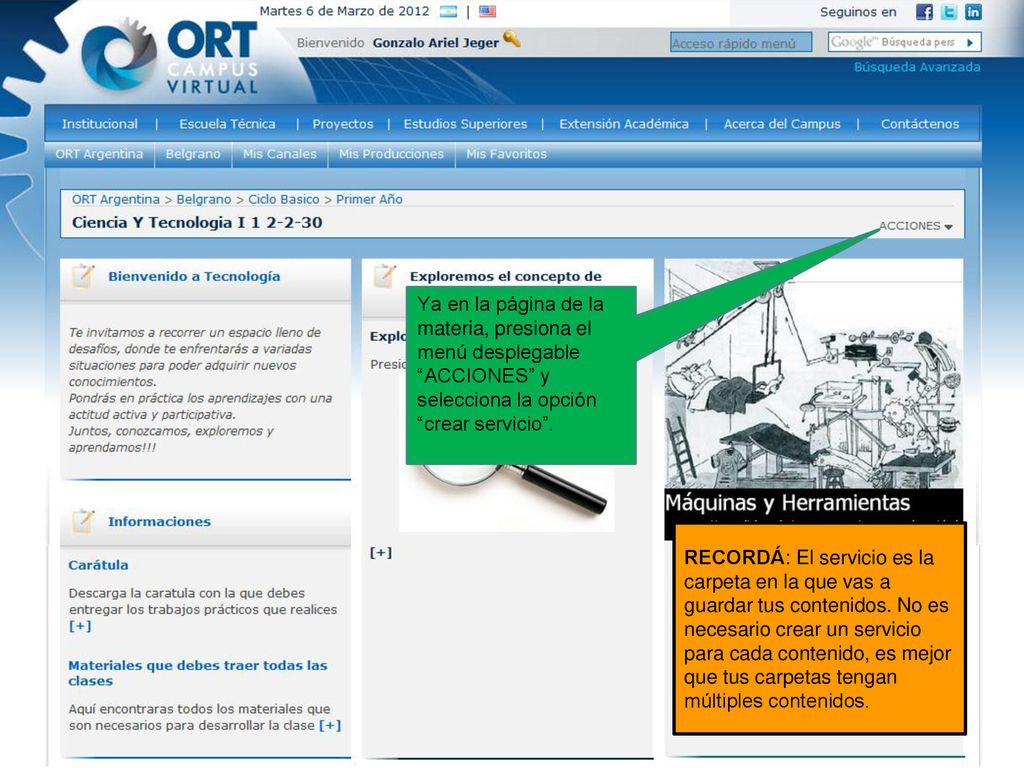Image resolution: width=1024 pixels, height=768 pixels.
Task: Open the Acerca del Campus menu
Action: [x=782, y=123]
